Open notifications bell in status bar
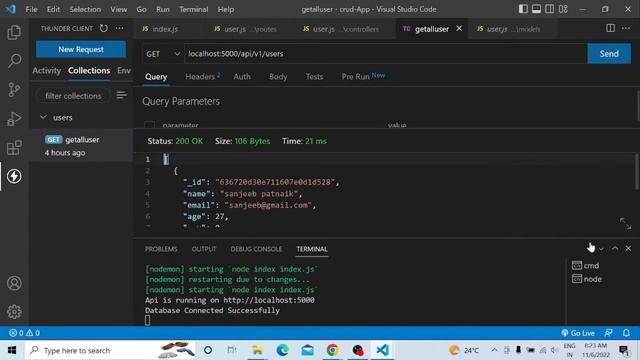Image resolution: width=640 pixels, height=360 pixels. point(626,333)
